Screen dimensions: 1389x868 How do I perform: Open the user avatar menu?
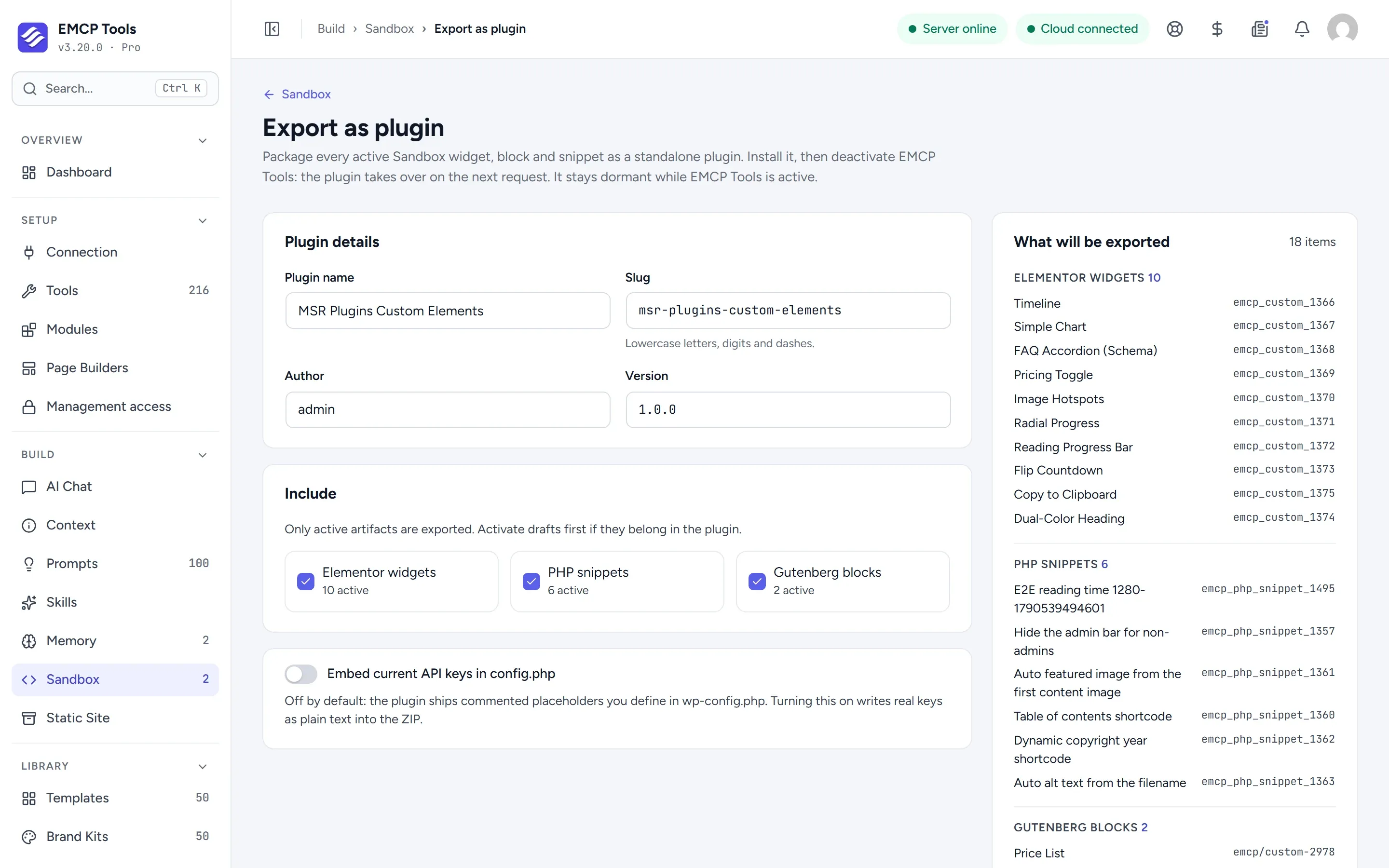pos(1343,29)
